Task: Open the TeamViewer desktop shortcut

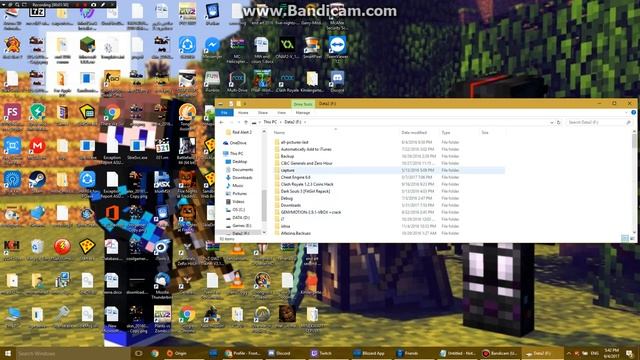Action: coord(337,47)
